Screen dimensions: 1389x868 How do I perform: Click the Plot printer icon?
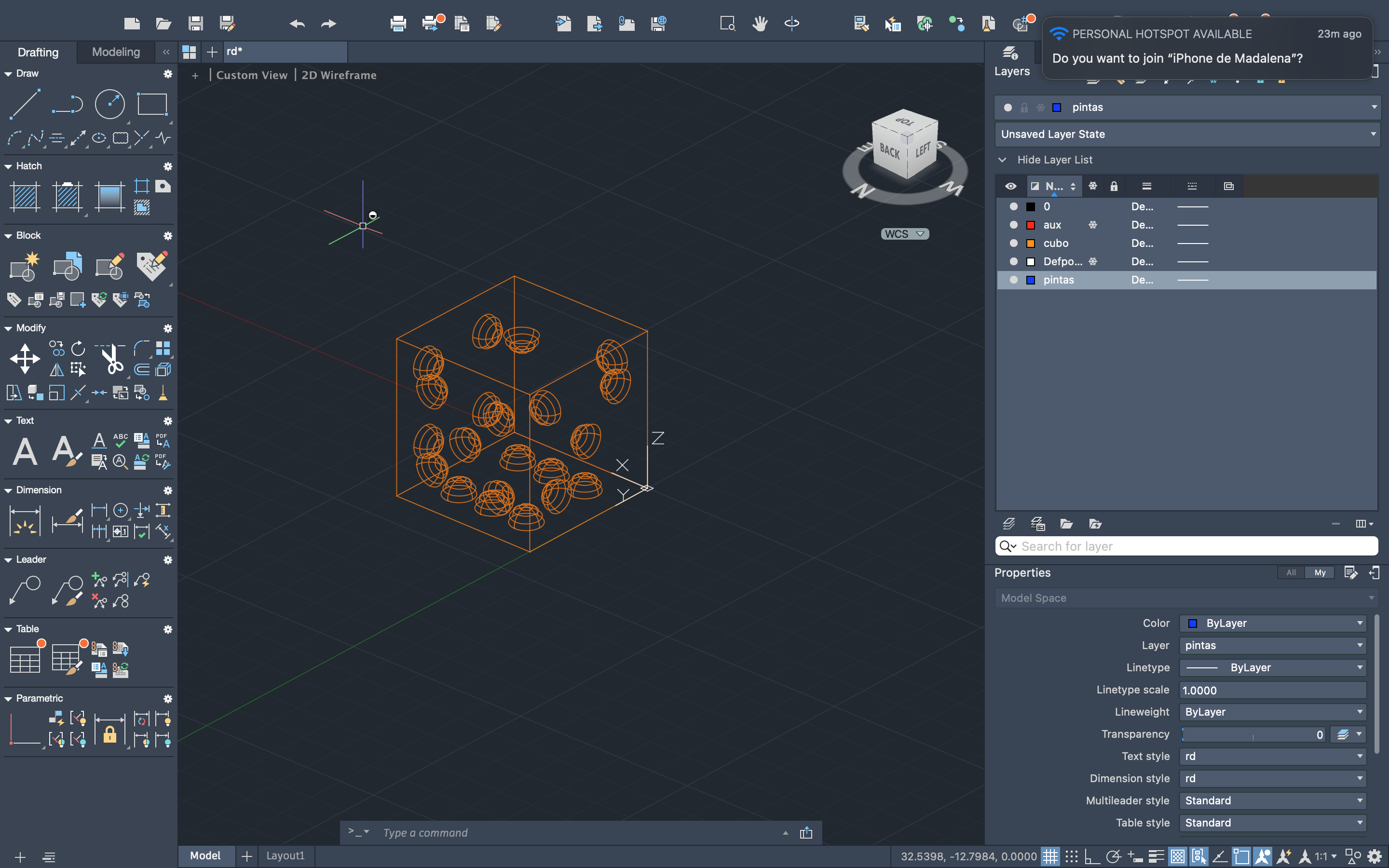point(398,24)
